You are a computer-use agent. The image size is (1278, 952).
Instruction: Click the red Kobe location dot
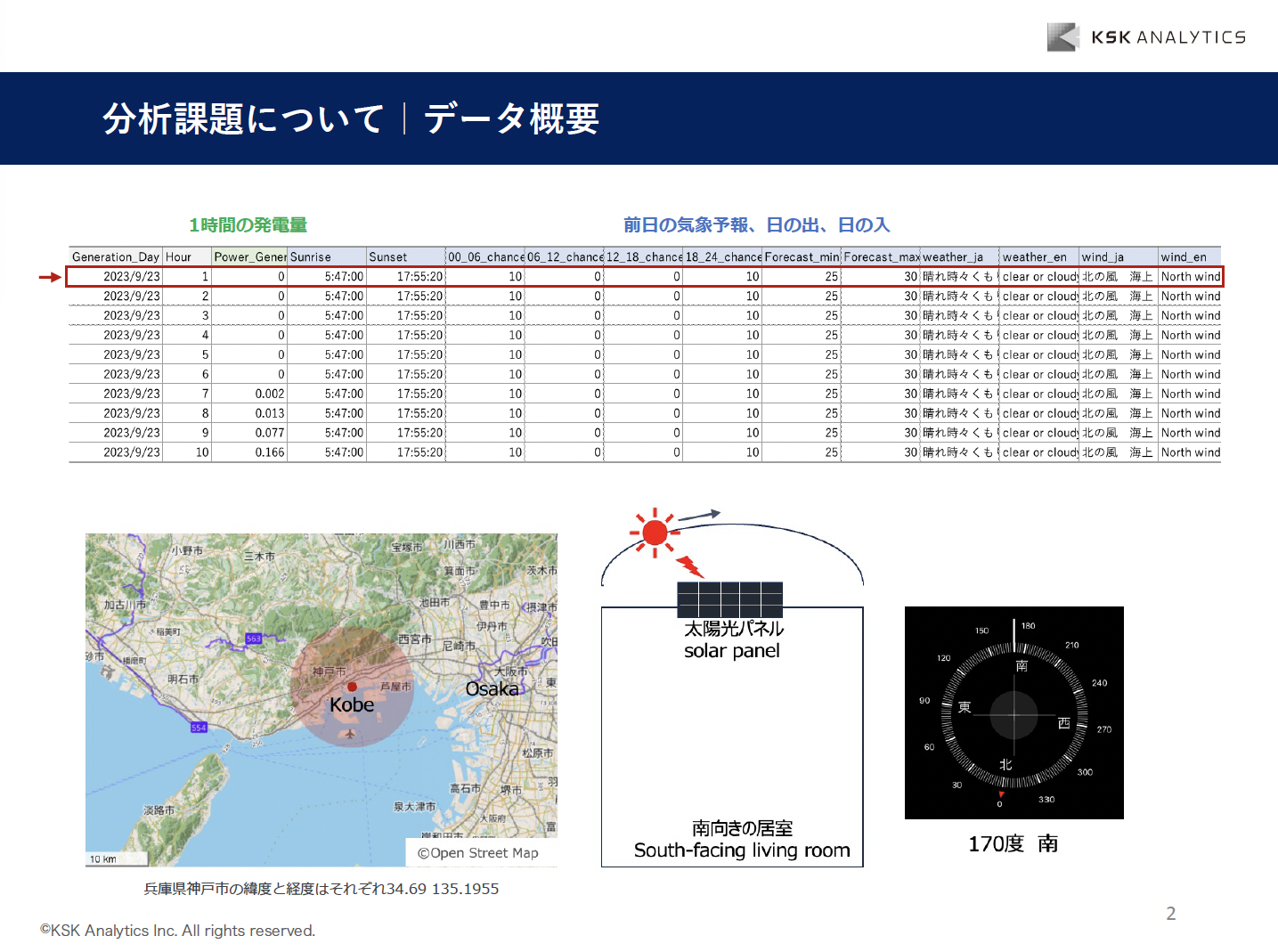click(x=352, y=687)
